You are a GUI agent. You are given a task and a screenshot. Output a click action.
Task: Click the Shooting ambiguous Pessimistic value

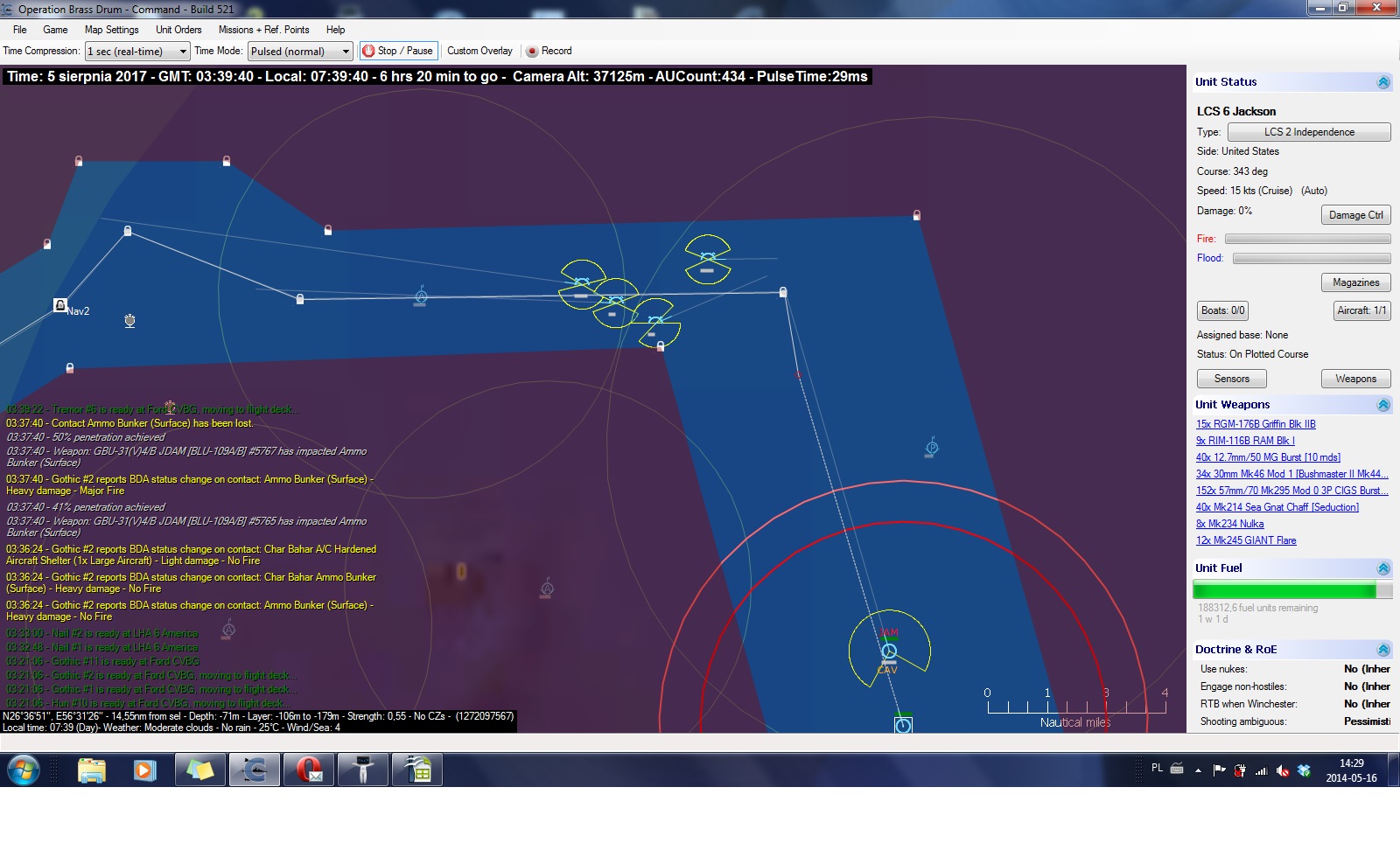coord(1367,721)
